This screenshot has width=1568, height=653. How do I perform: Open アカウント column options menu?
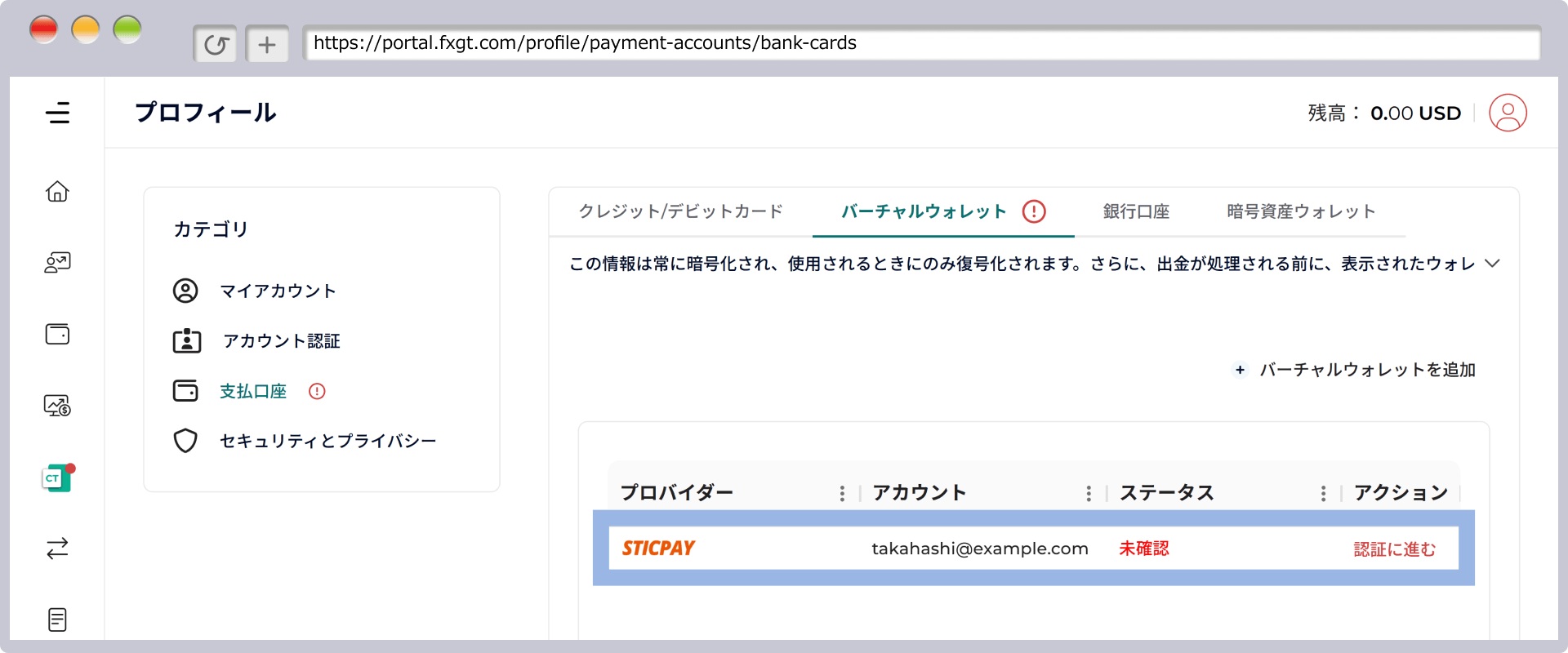1089,493
